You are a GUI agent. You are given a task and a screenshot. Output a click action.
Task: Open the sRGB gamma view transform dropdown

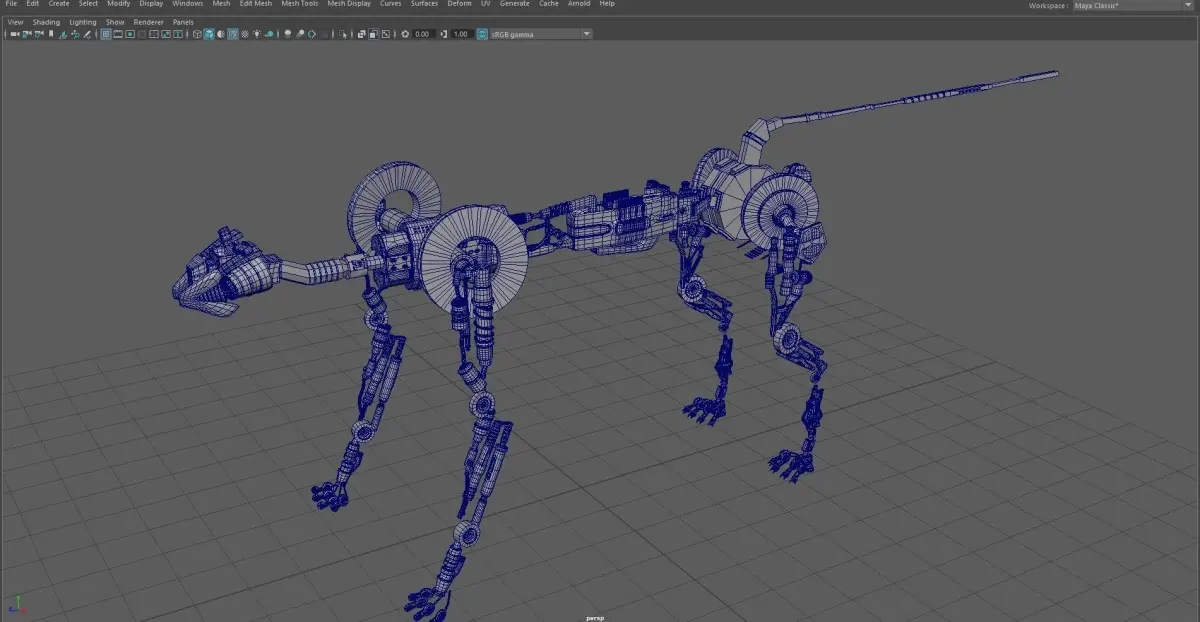pos(541,34)
